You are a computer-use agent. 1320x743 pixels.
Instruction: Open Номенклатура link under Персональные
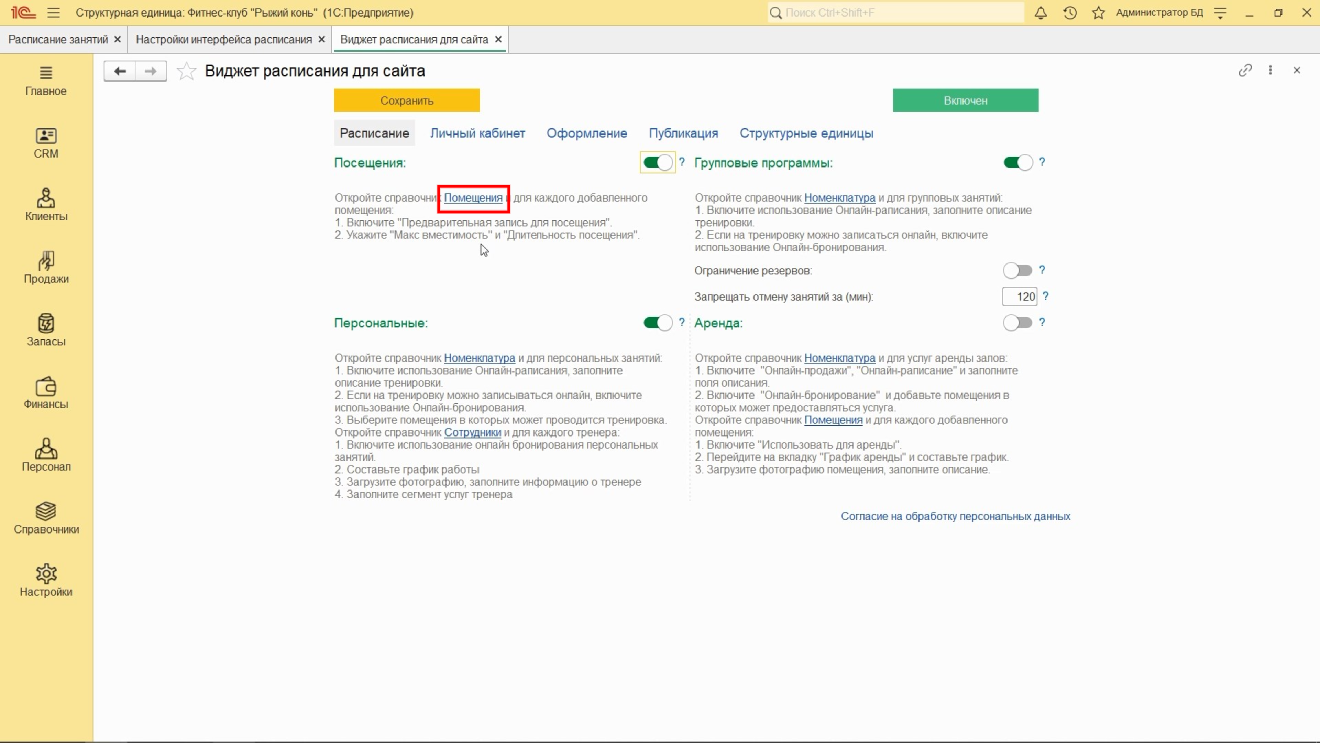pos(480,358)
